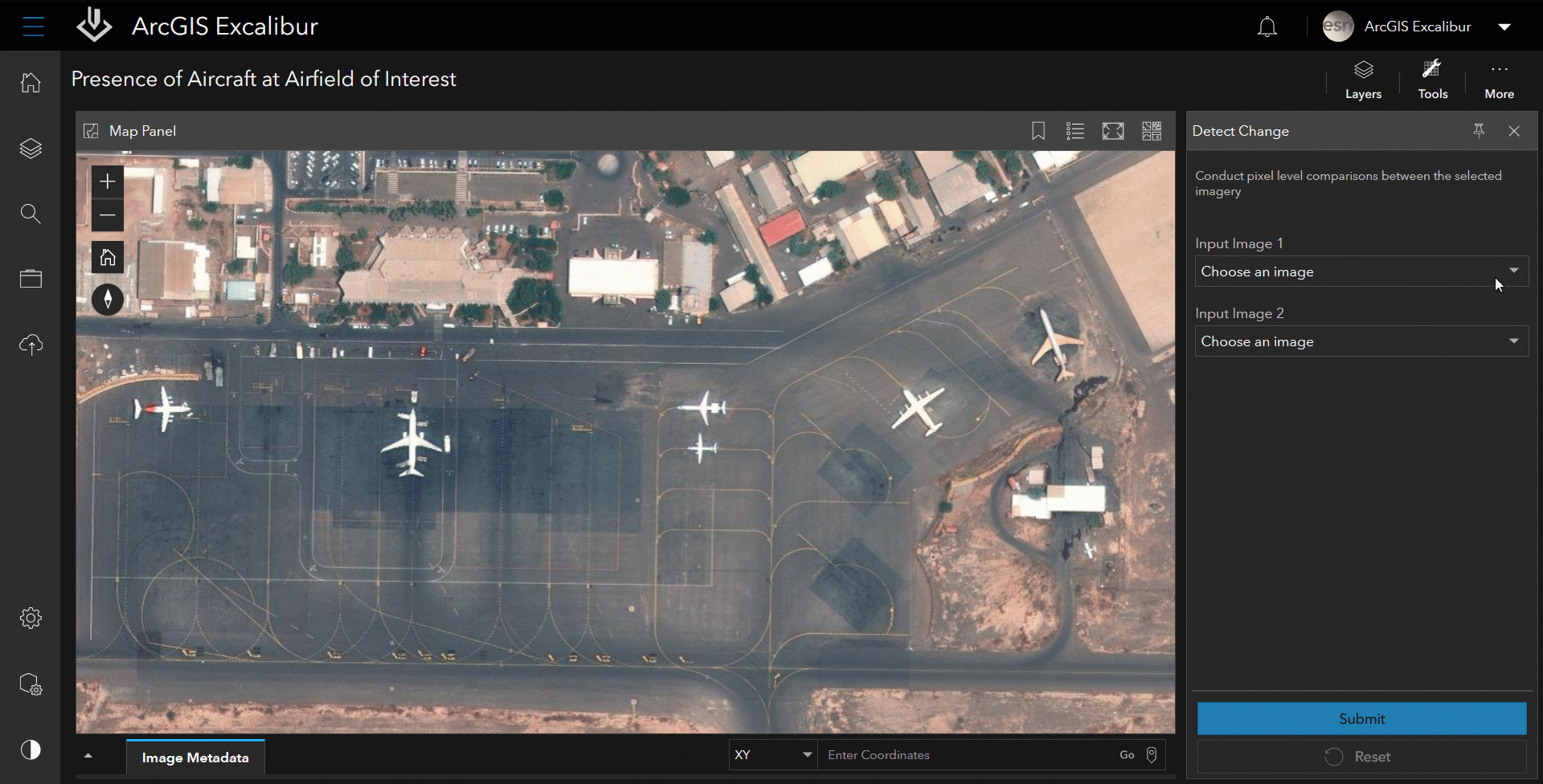Zoom in using the plus button

[107, 181]
